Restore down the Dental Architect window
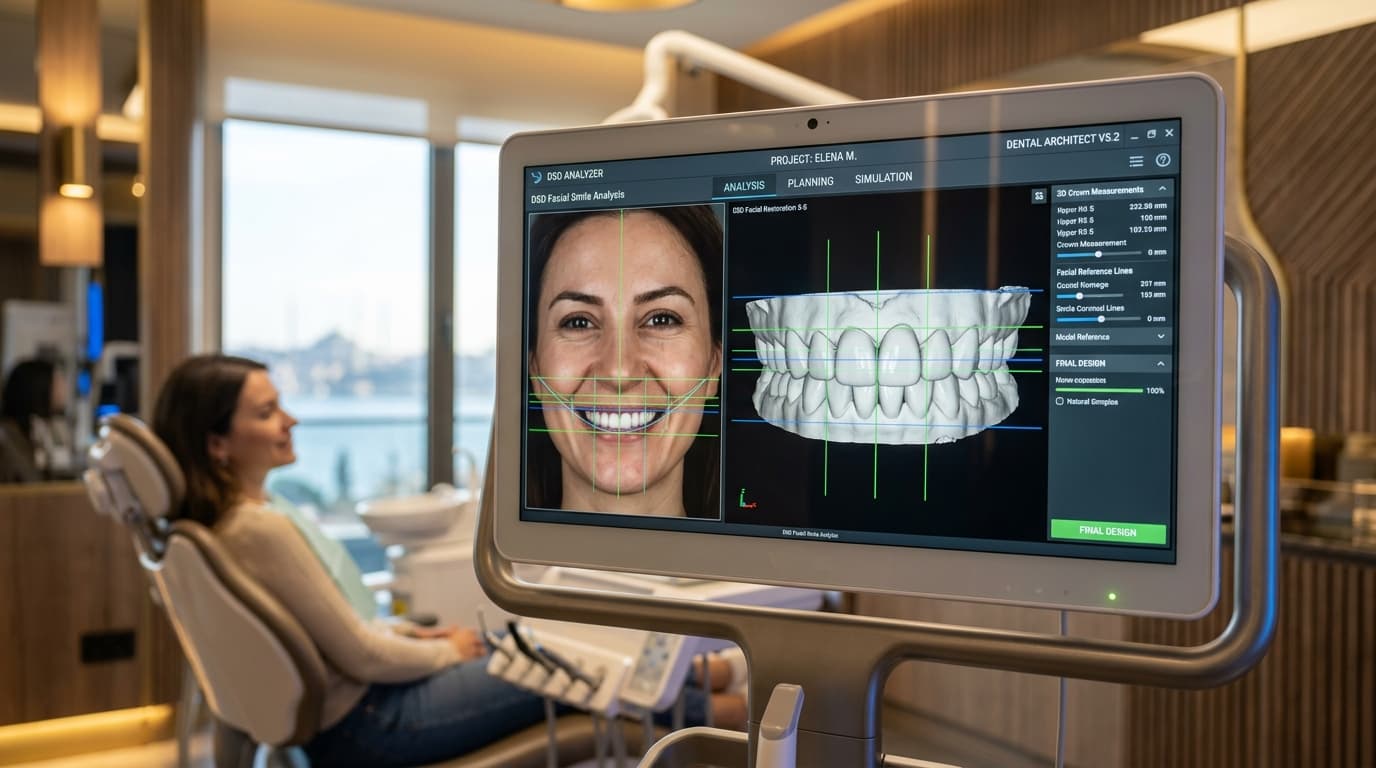 pyautogui.click(x=1151, y=134)
